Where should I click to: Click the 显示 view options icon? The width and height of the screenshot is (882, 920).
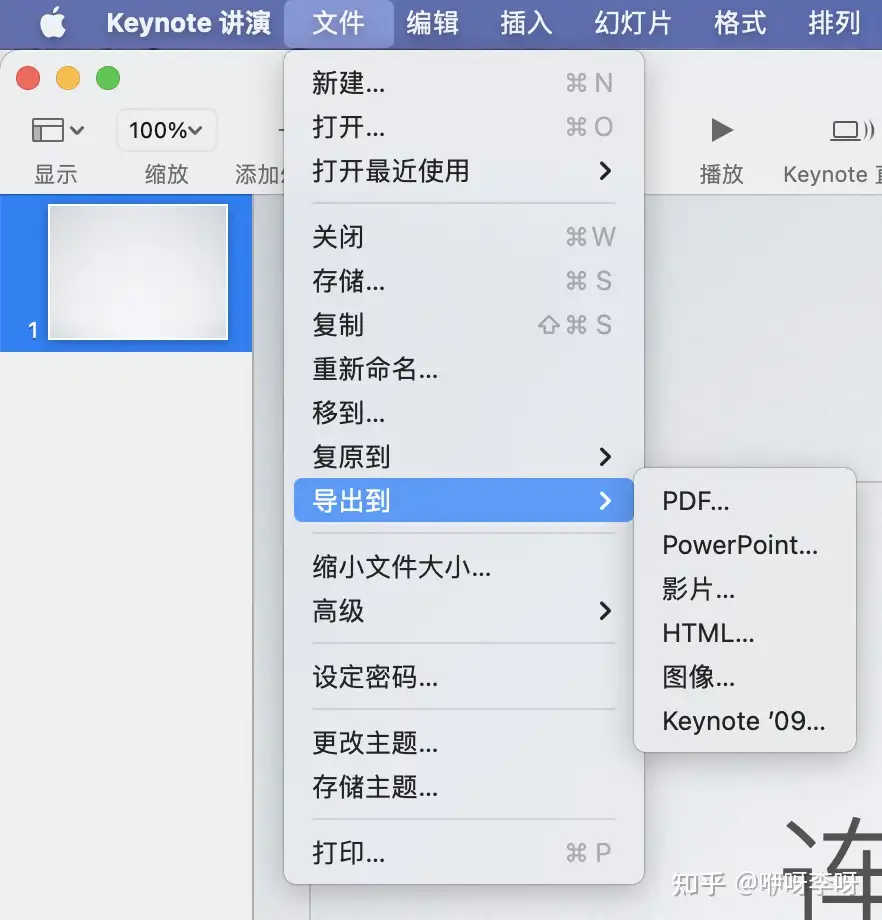pyautogui.click(x=57, y=130)
